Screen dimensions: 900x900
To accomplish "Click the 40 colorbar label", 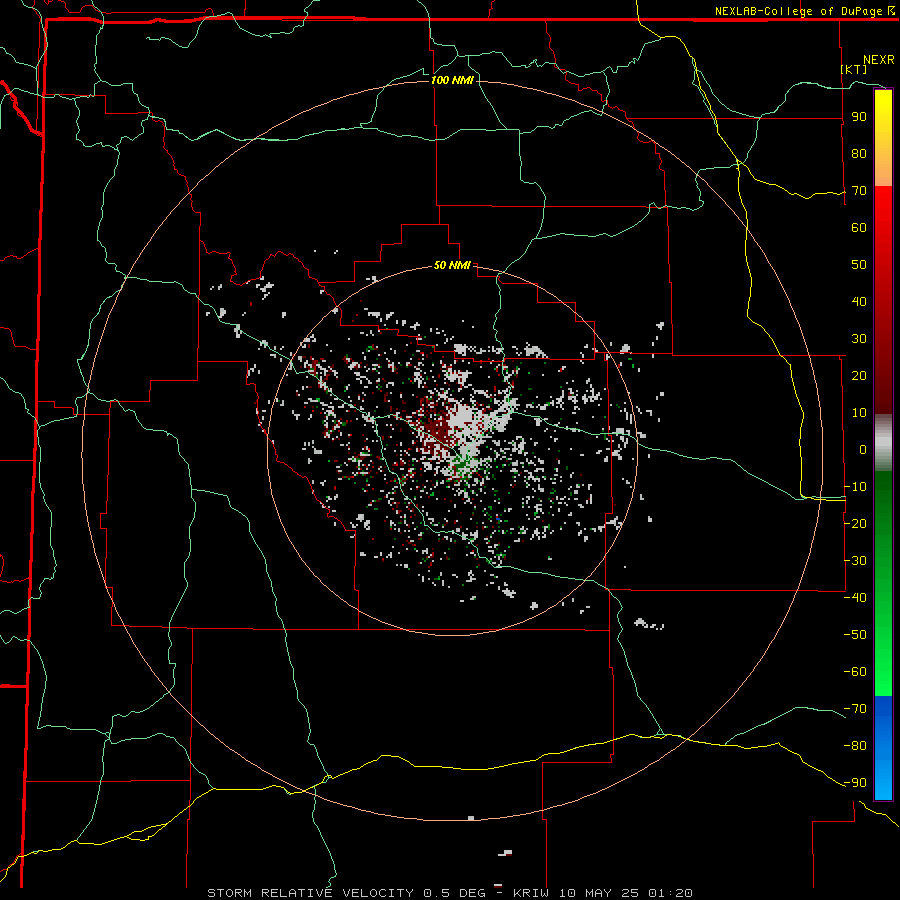I will (x=859, y=301).
